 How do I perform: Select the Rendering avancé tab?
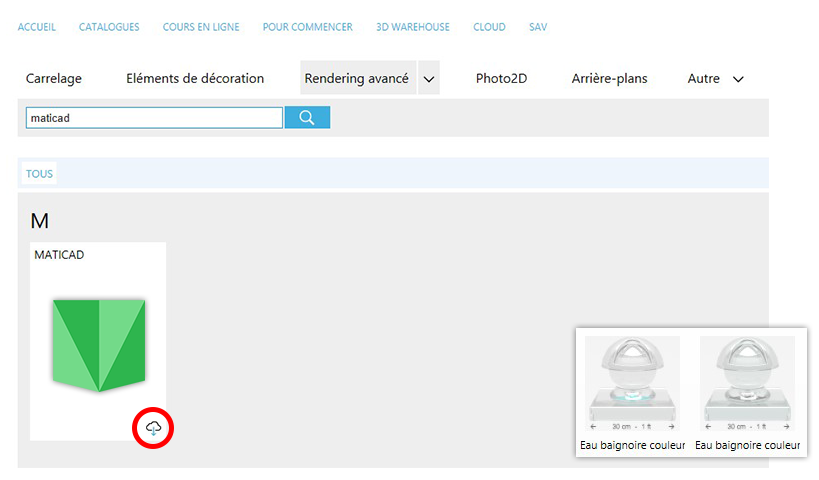coord(358,78)
